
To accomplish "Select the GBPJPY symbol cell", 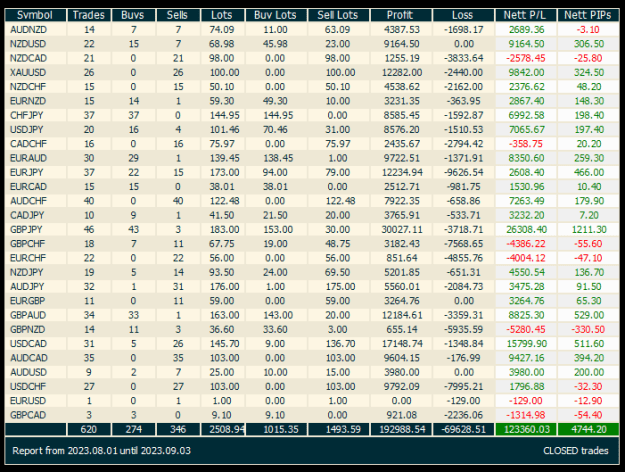I will click(35, 230).
